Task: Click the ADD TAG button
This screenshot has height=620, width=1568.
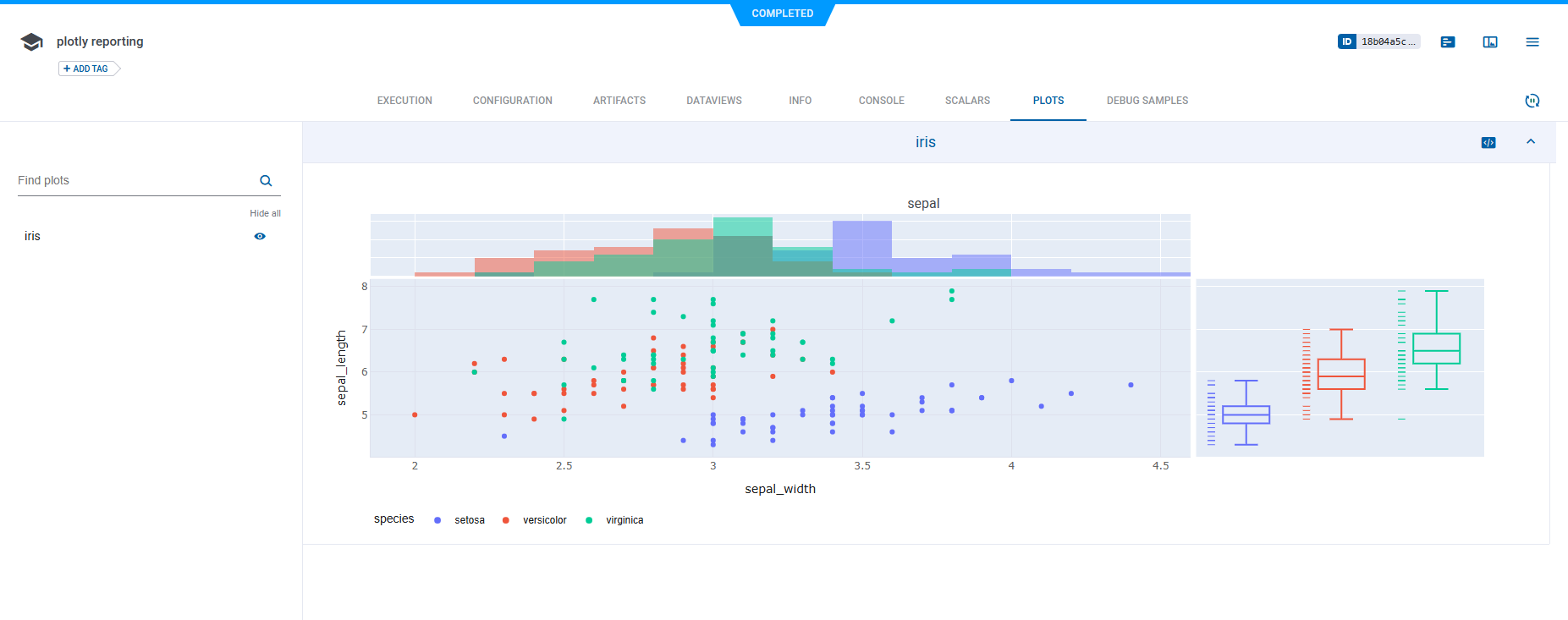Action: coord(89,69)
